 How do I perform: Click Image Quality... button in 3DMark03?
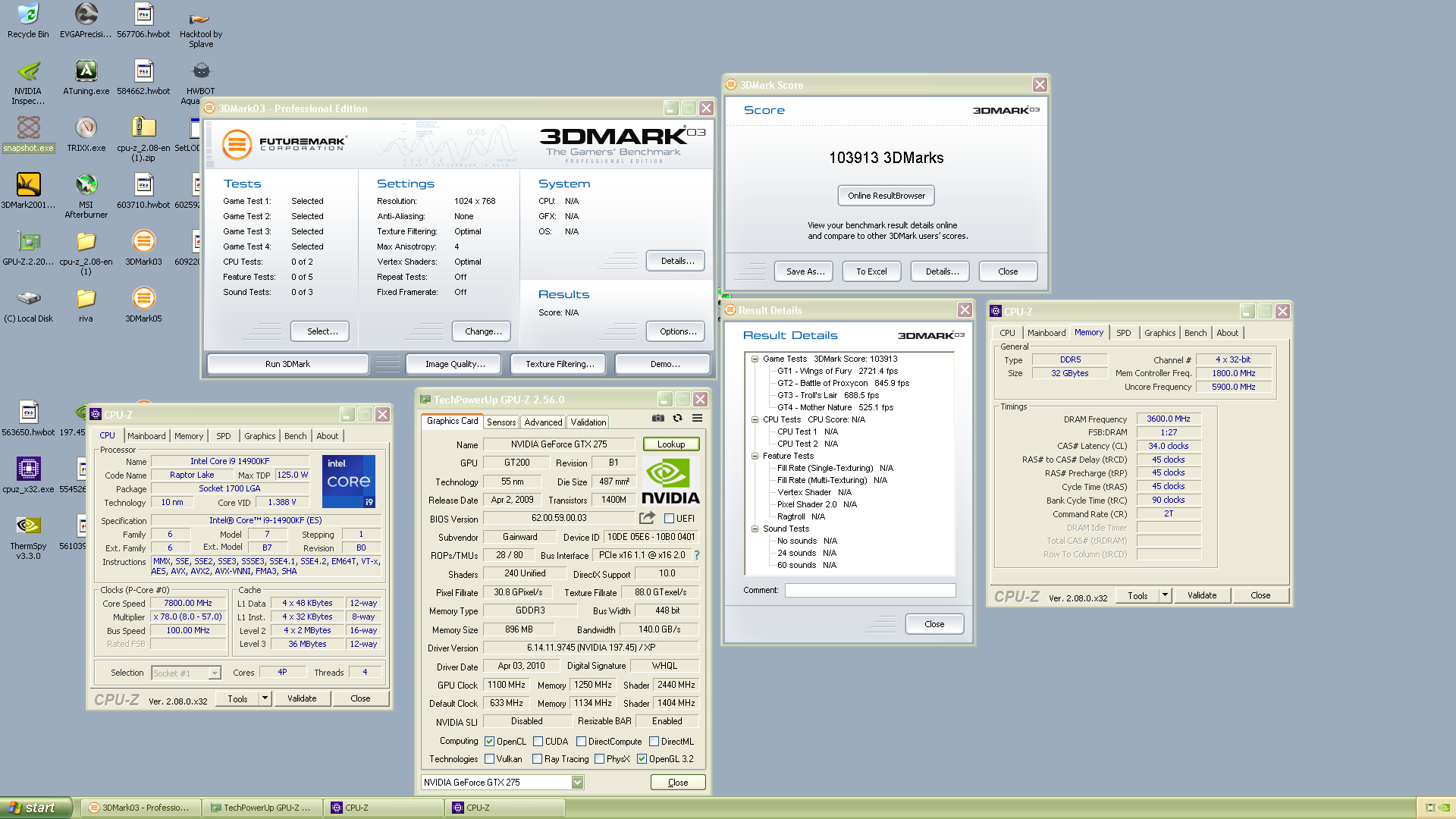click(x=455, y=364)
